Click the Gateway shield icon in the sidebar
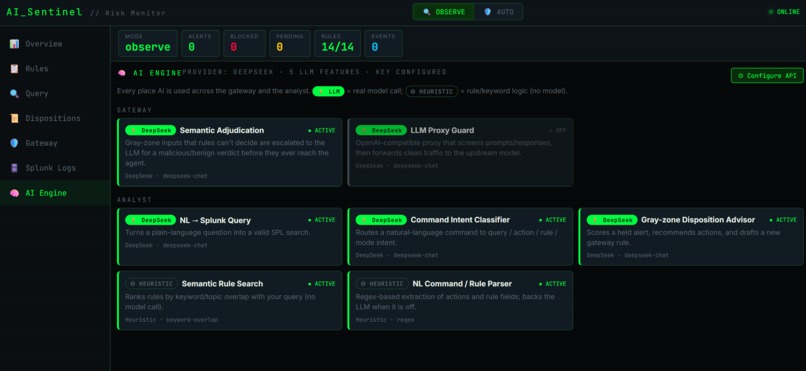This screenshot has width=806, height=371. click(x=14, y=143)
